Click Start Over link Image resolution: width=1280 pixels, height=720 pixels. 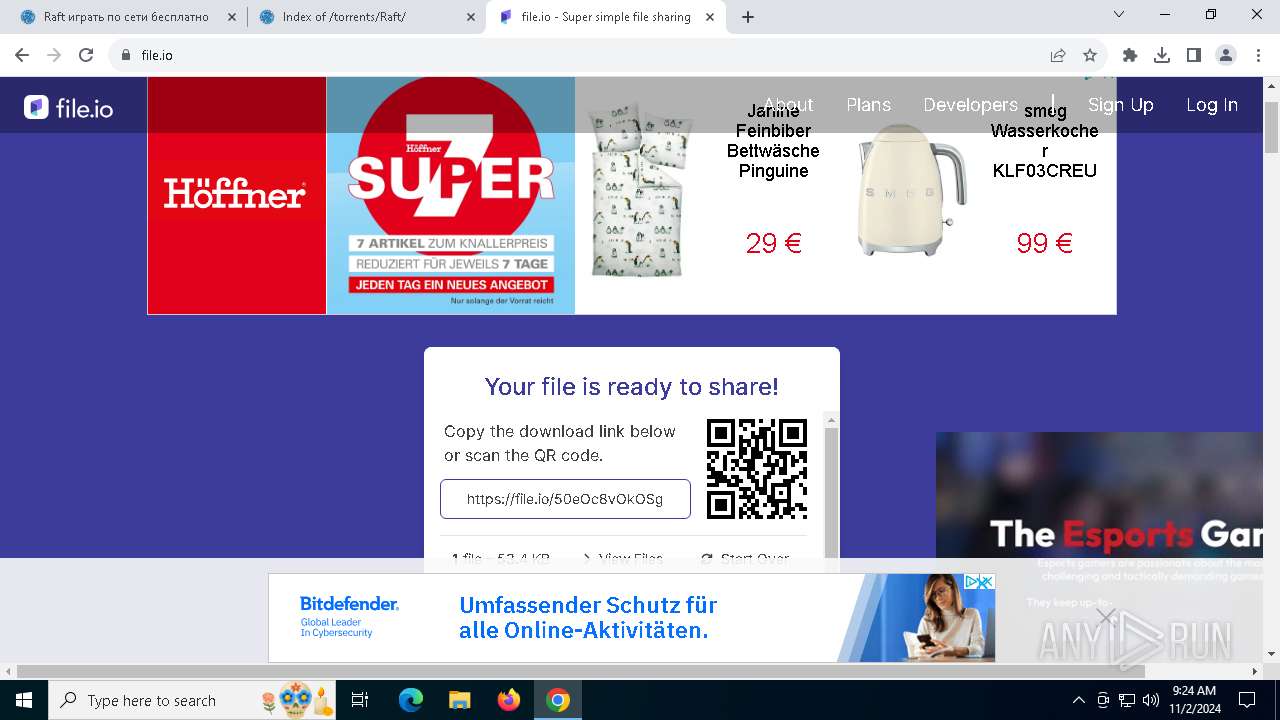point(745,559)
